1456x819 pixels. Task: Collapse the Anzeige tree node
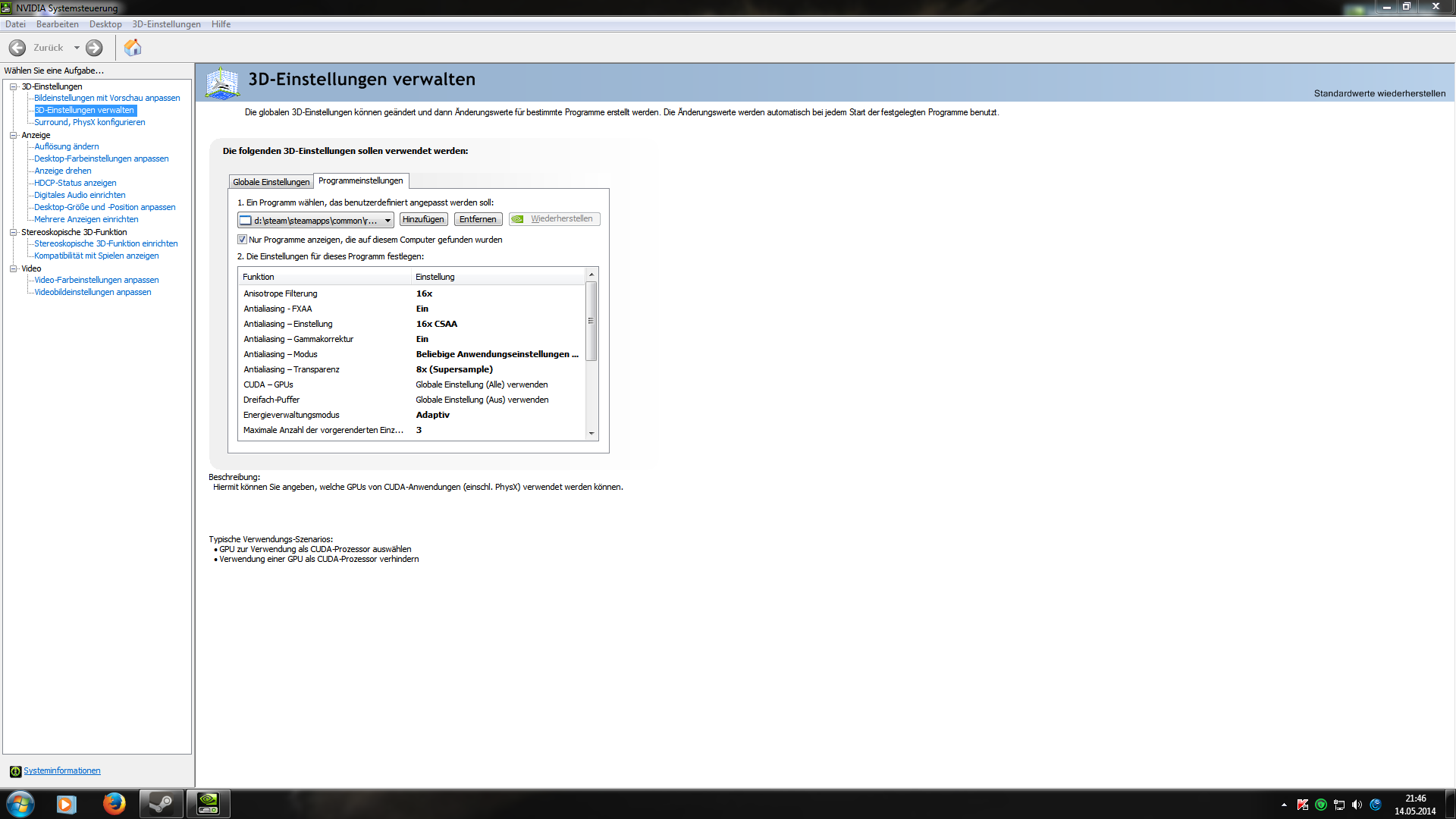tap(13, 135)
